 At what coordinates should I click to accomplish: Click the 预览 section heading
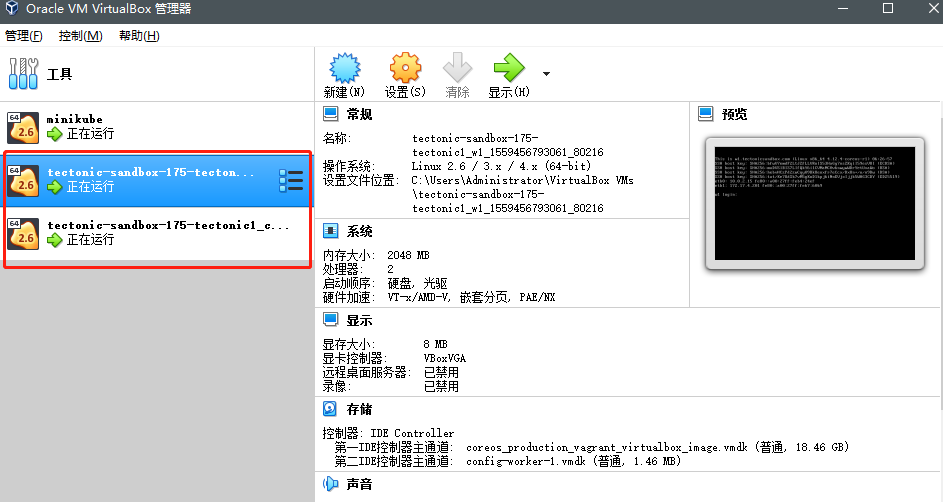734,114
